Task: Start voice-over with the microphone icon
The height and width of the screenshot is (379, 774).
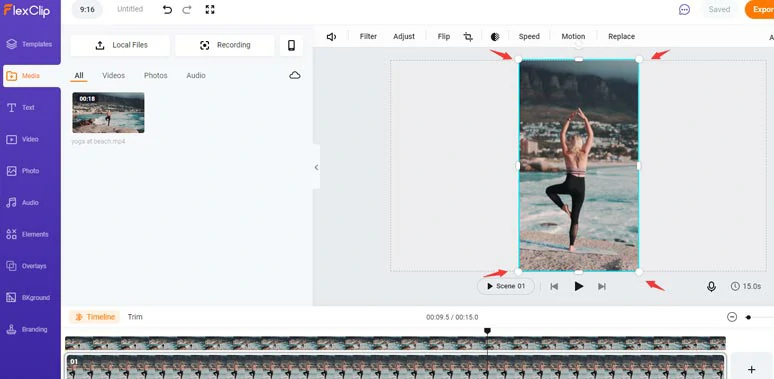Action: click(x=711, y=286)
